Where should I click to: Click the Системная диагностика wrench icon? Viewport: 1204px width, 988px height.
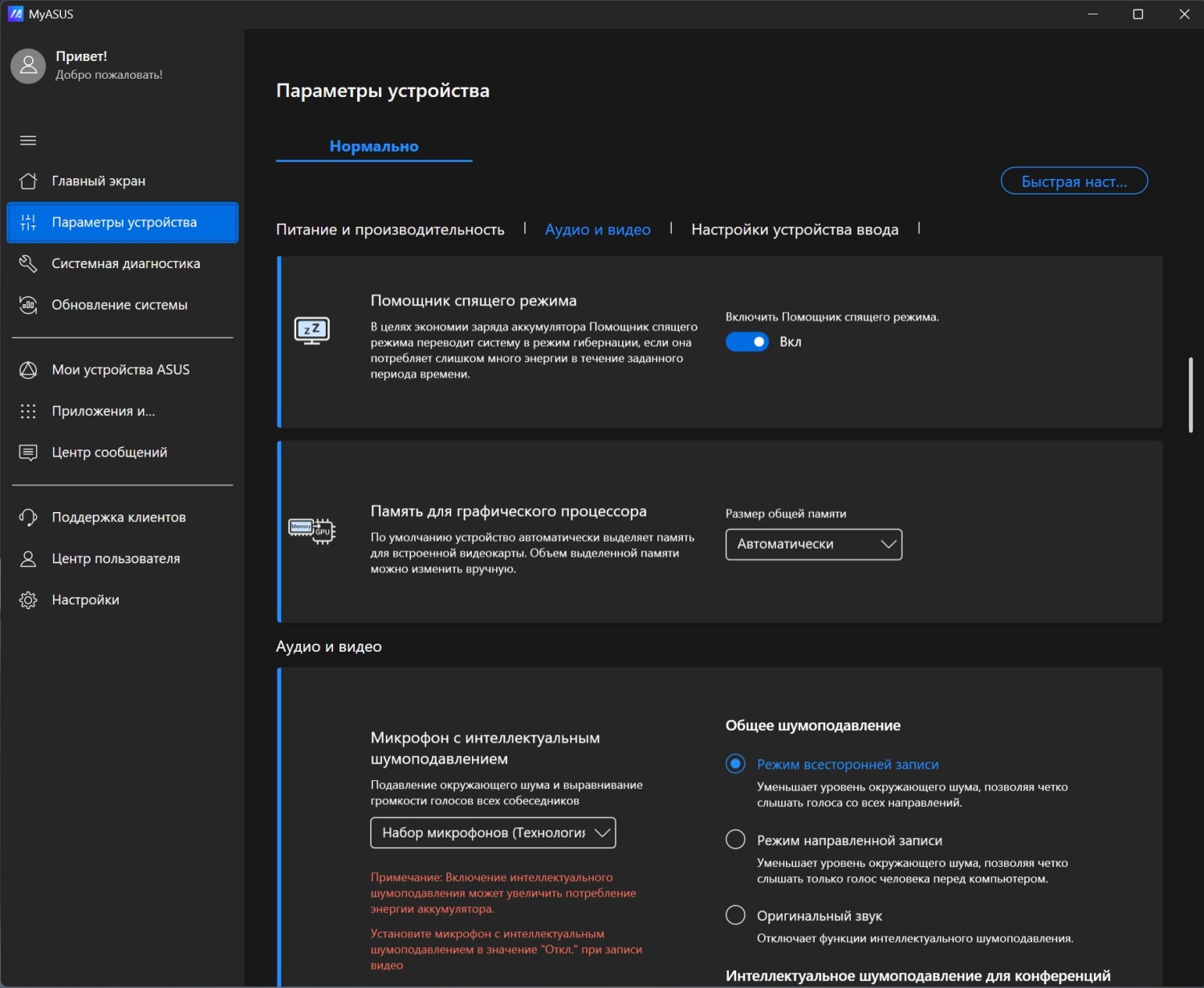tap(28, 264)
